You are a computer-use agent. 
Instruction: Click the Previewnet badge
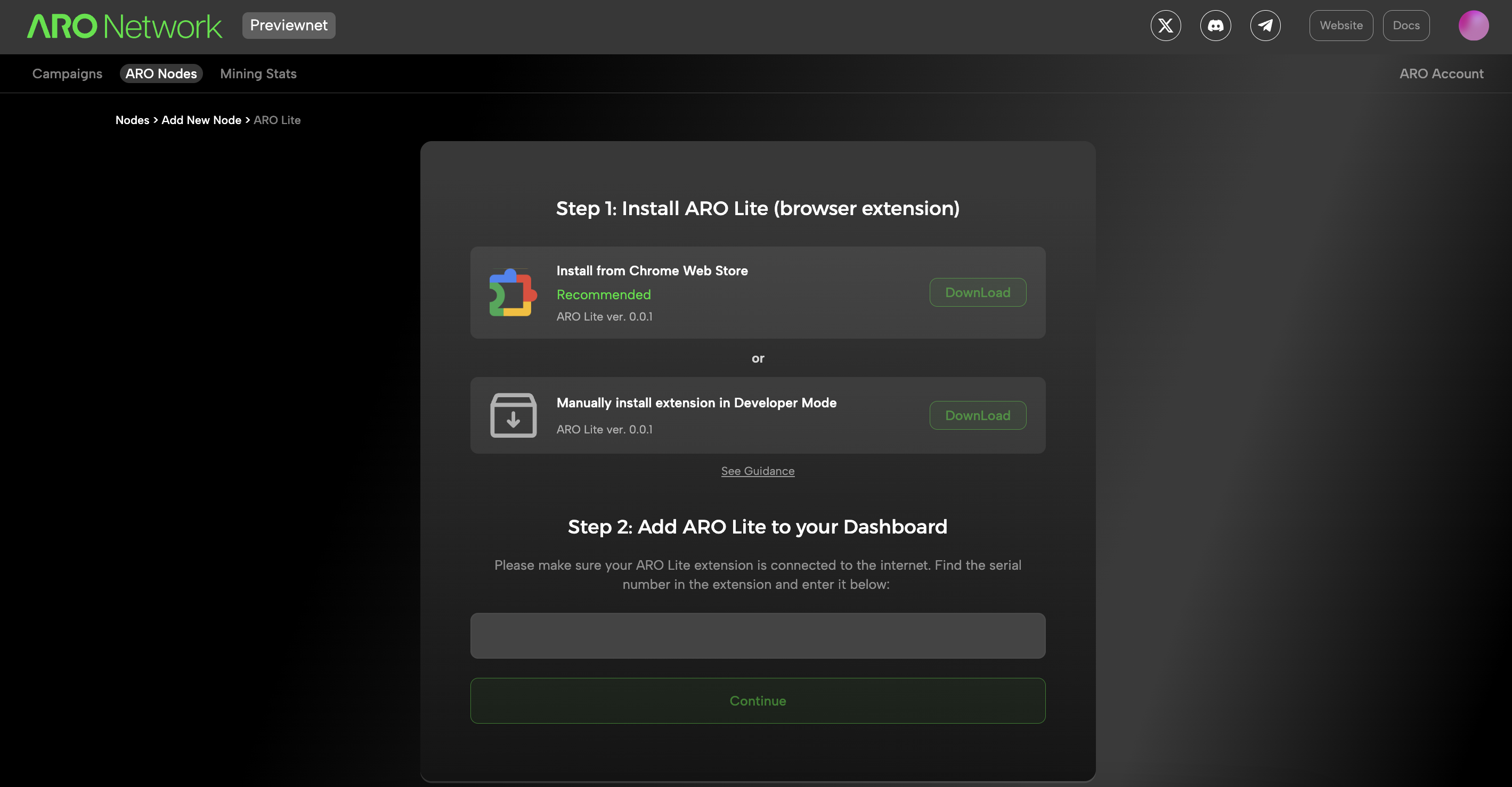[289, 25]
